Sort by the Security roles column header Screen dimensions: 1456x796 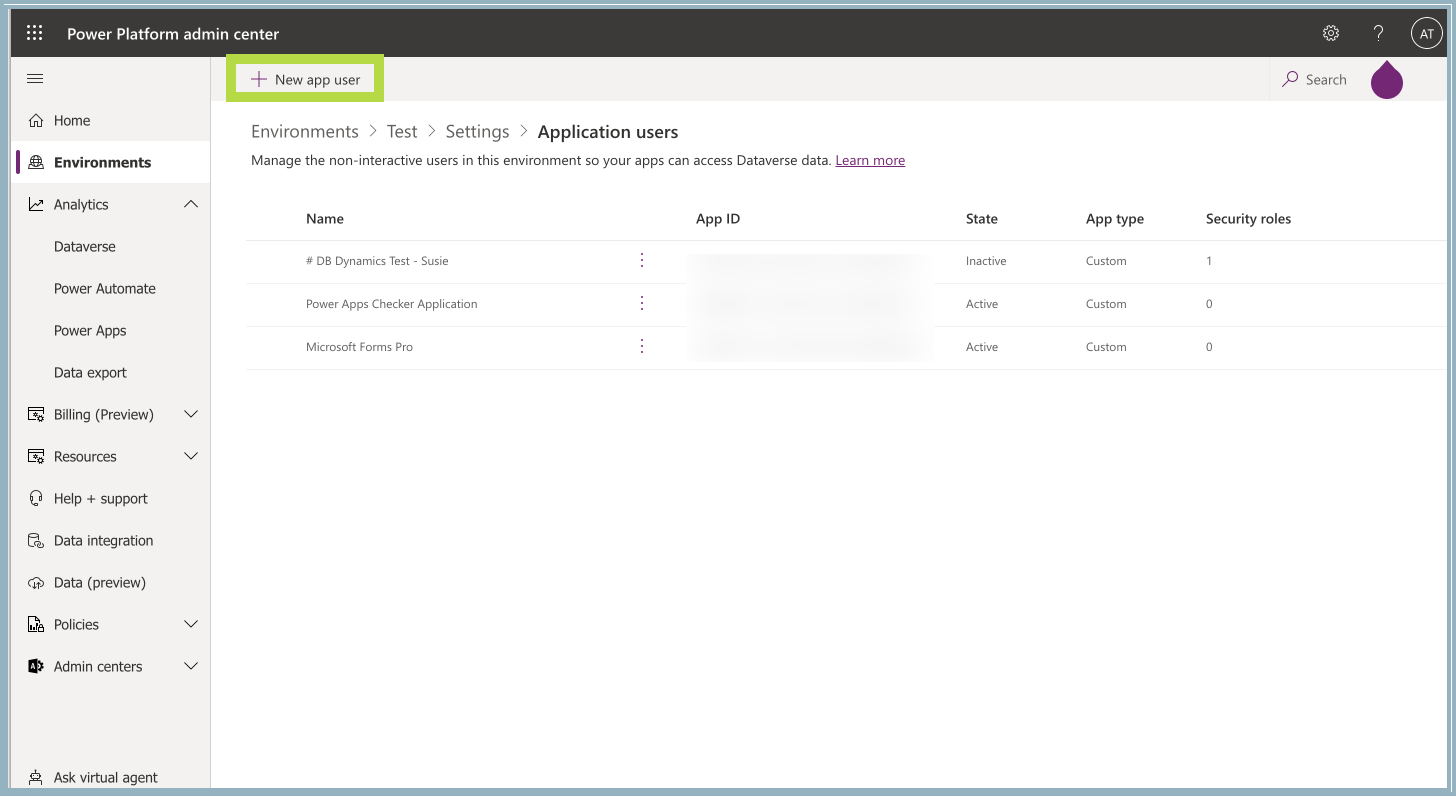tap(1248, 219)
